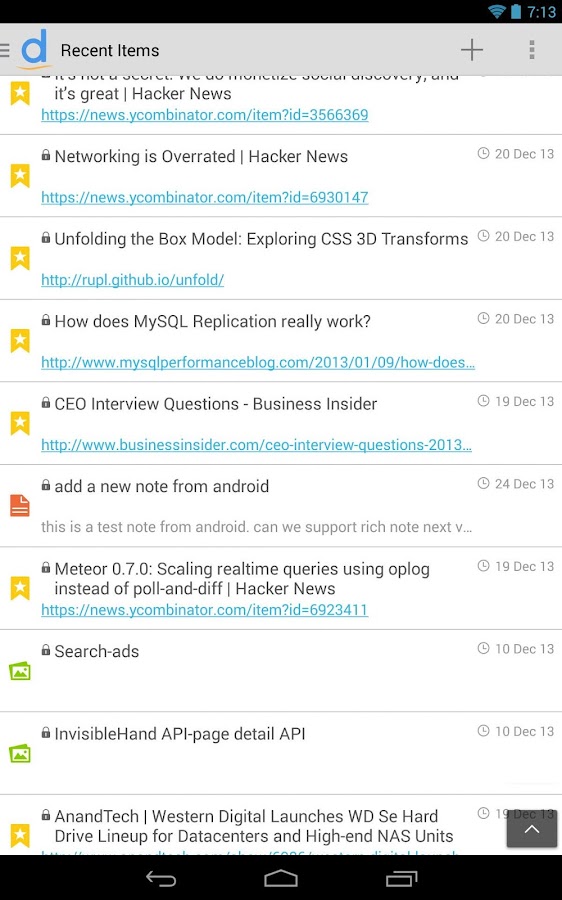Click lock icon next to Meteor 0.7.0 title

[46, 568]
